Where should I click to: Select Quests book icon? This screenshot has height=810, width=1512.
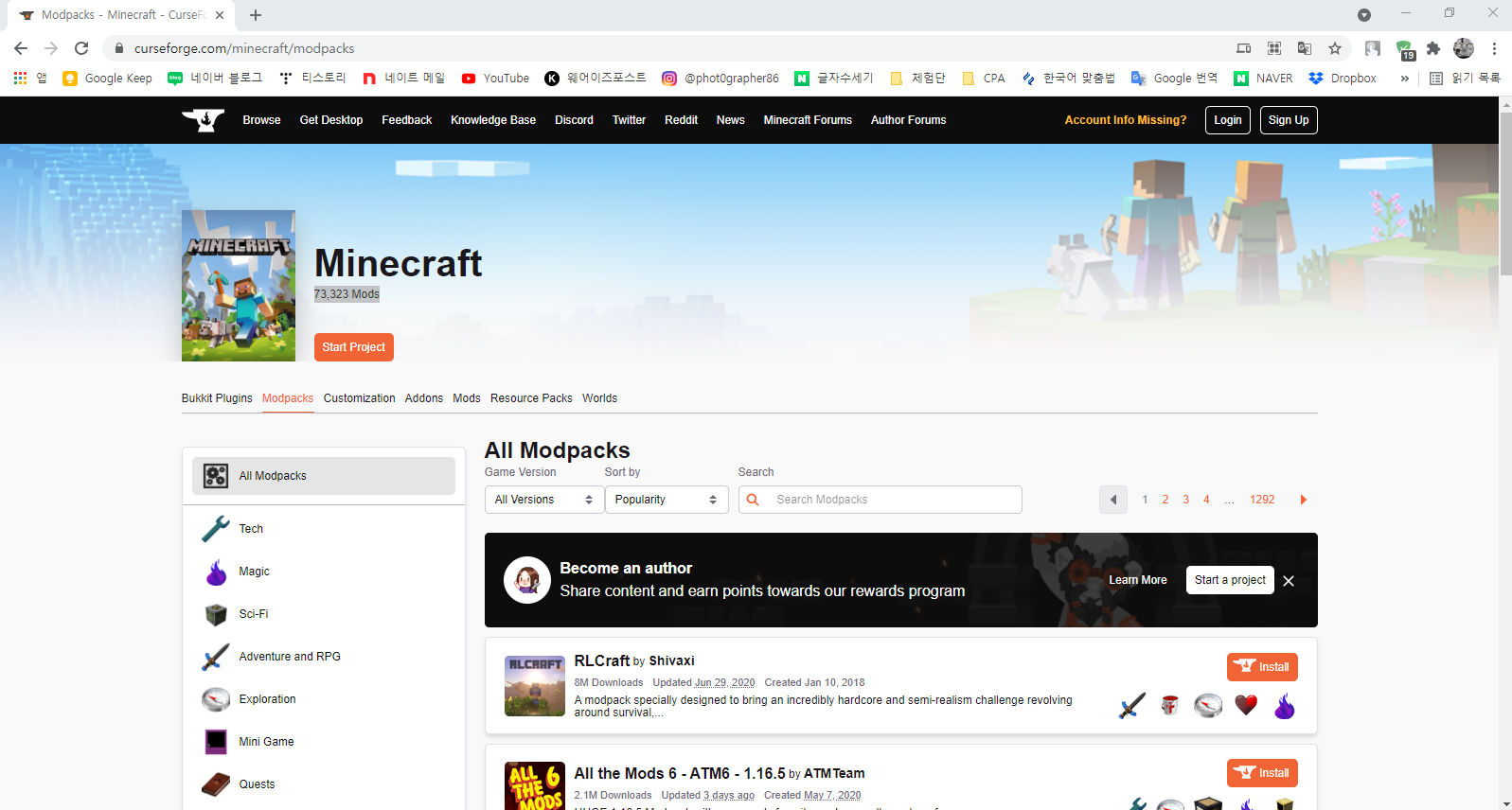coord(216,784)
